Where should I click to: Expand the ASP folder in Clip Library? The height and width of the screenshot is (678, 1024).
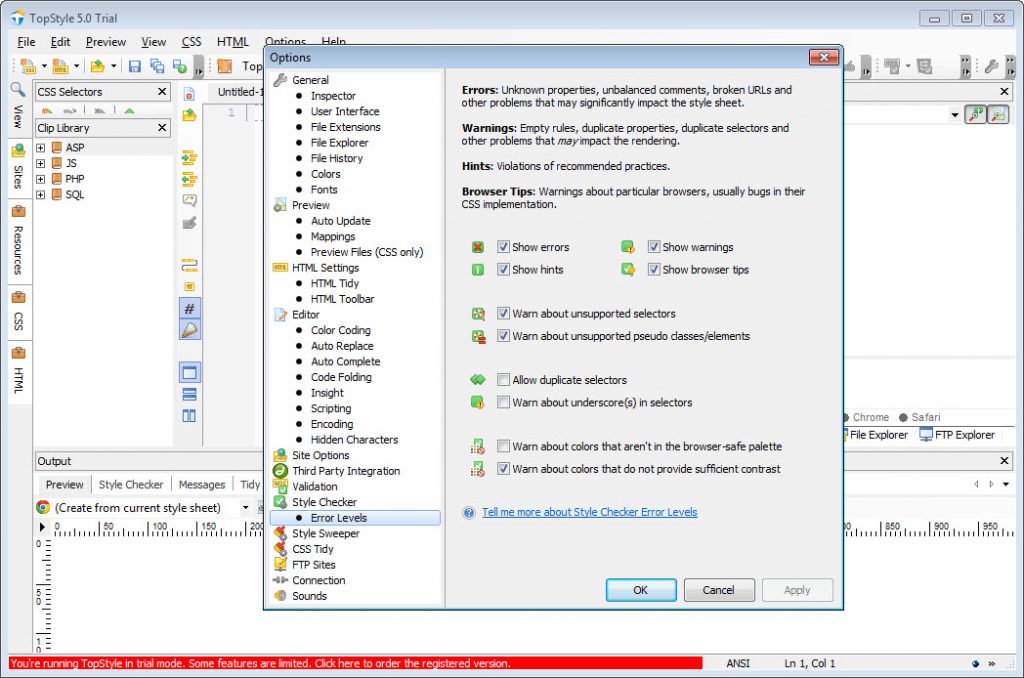tap(40, 148)
